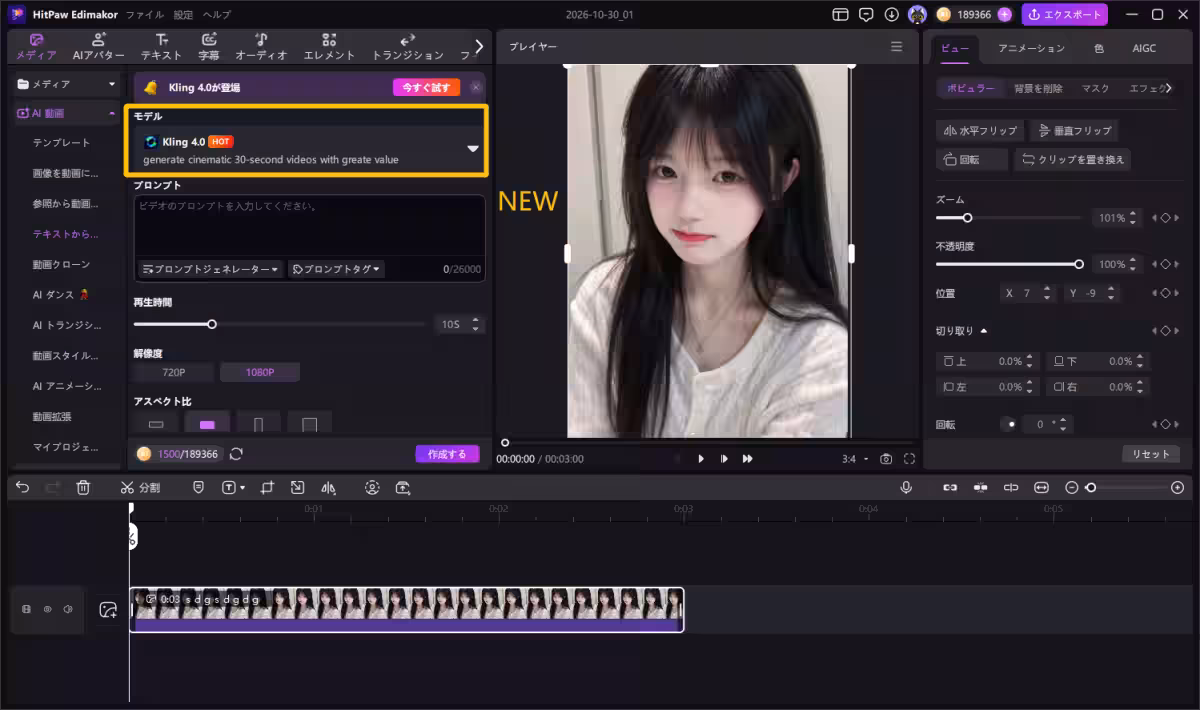
Task: Open the AIGC properties tab
Action: pos(1144,48)
